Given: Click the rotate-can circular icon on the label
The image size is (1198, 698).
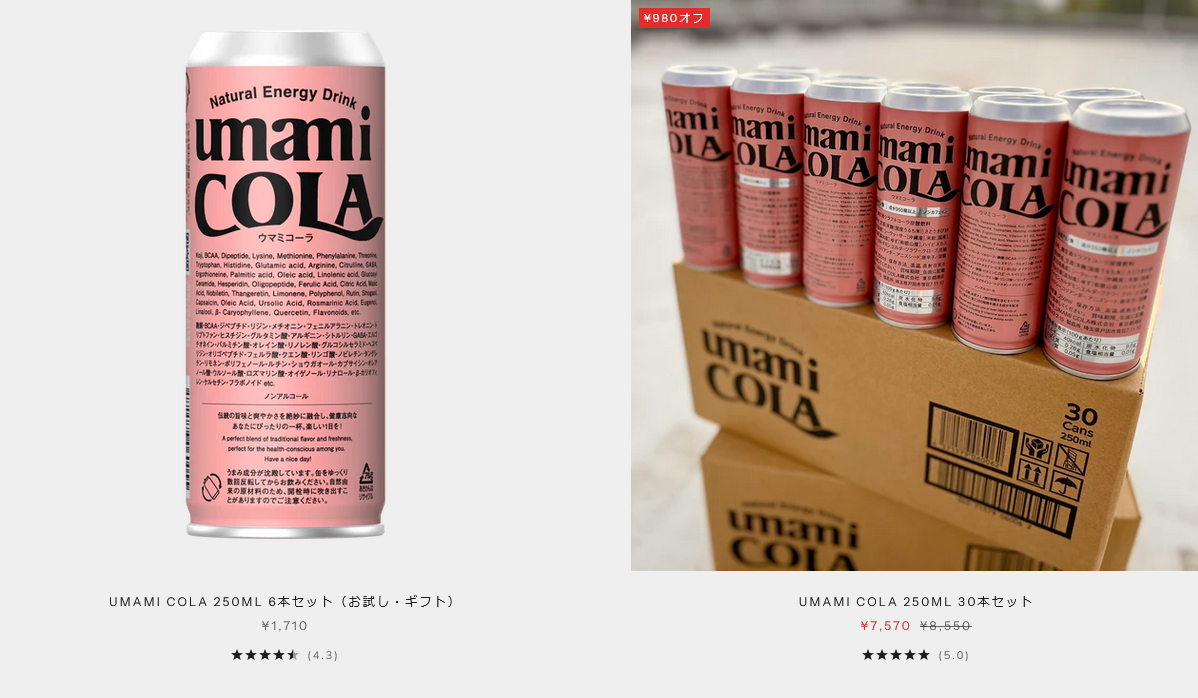Looking at the screenshot, I should pos(212,486).
